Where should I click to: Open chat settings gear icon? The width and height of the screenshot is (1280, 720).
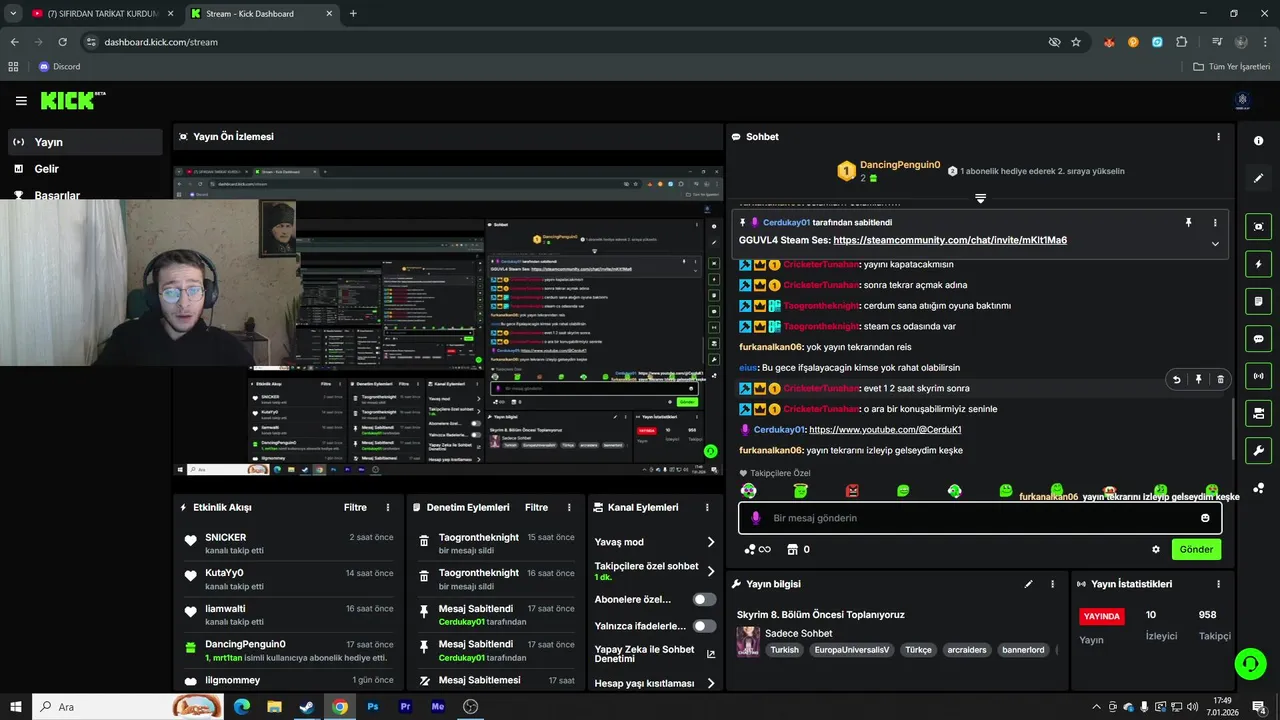tap(1156, 549)
